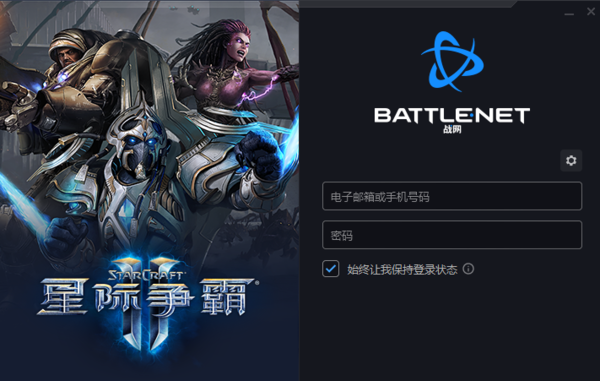Close the Battle.net login window
Image resolution: width=600 pixels, height=381 pixels.
tap(591, 11)
